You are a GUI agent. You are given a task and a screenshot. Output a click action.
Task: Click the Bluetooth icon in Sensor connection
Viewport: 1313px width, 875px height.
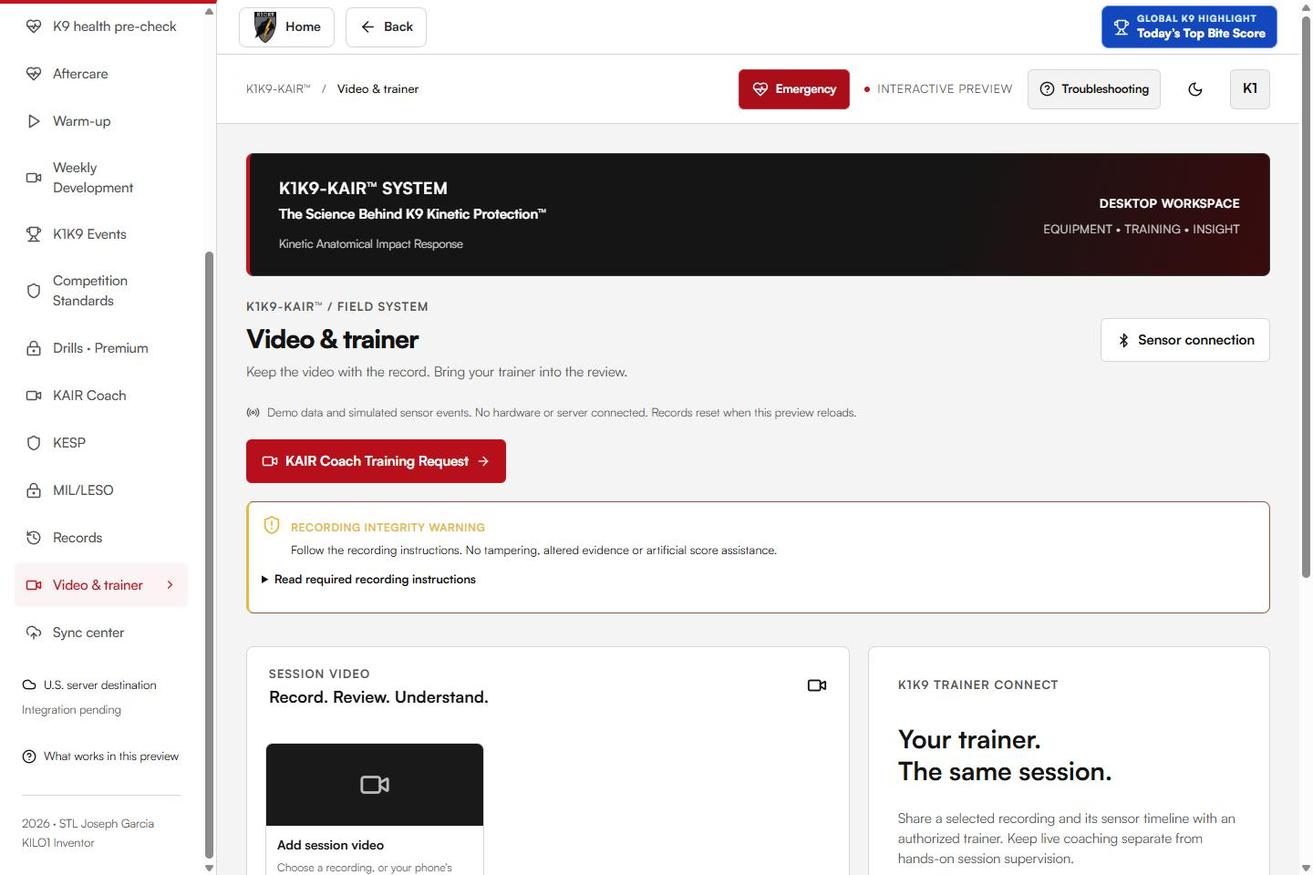pos(1123,340)
